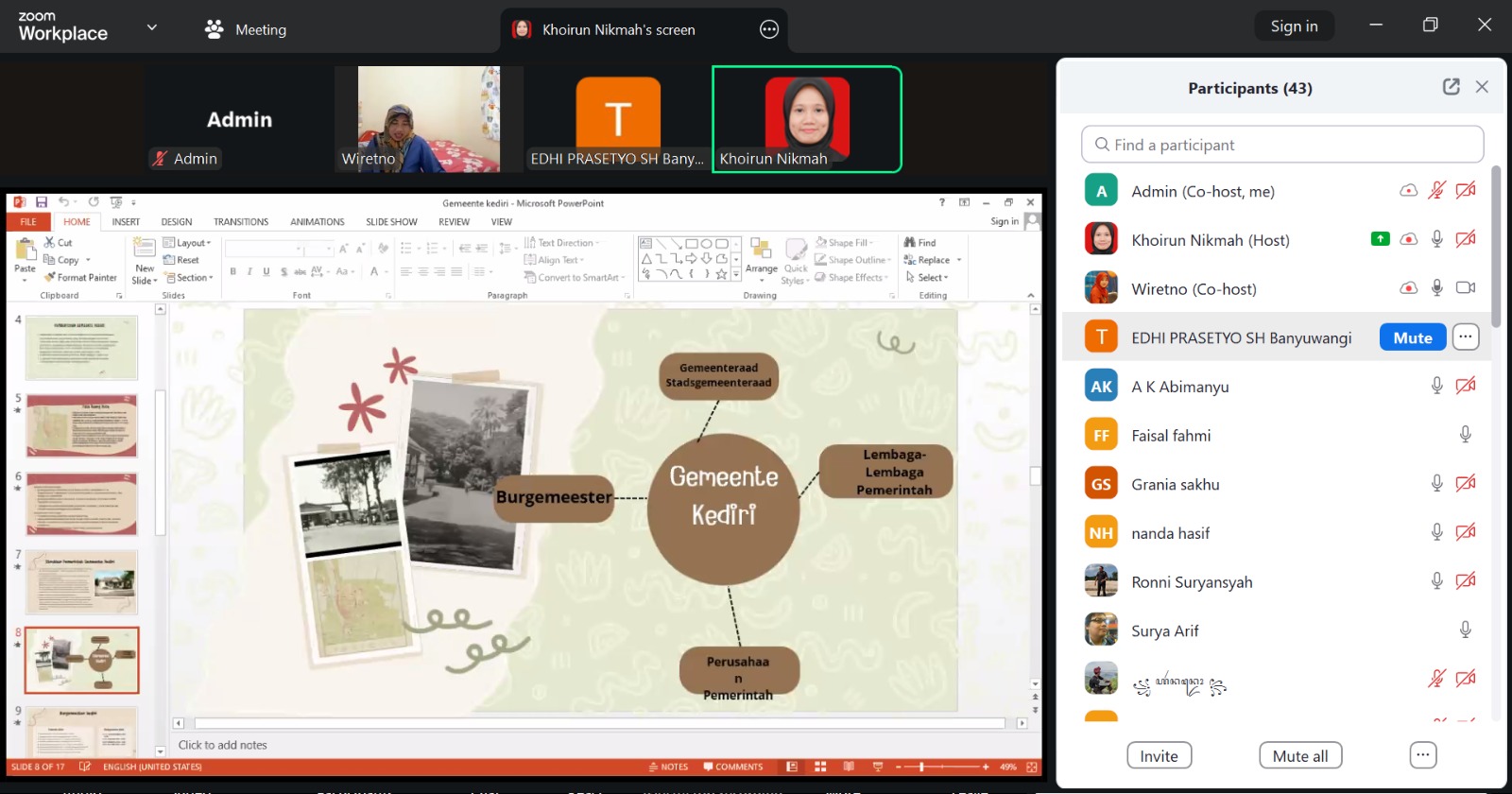Click A K Abimanyu's microphone icon
The image size is (1512, 794).
[1436, 386]
